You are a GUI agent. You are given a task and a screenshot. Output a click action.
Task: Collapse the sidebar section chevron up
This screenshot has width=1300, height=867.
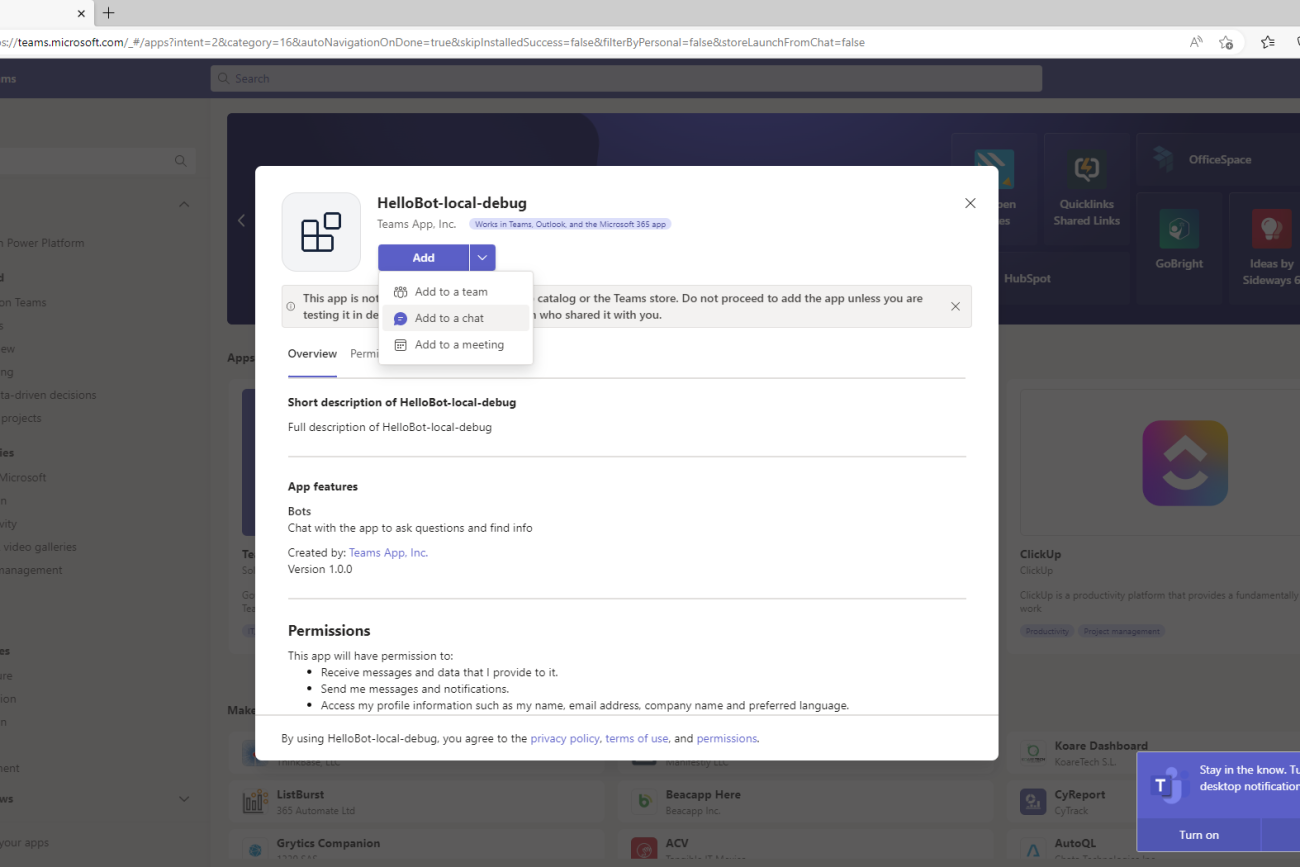184,205
